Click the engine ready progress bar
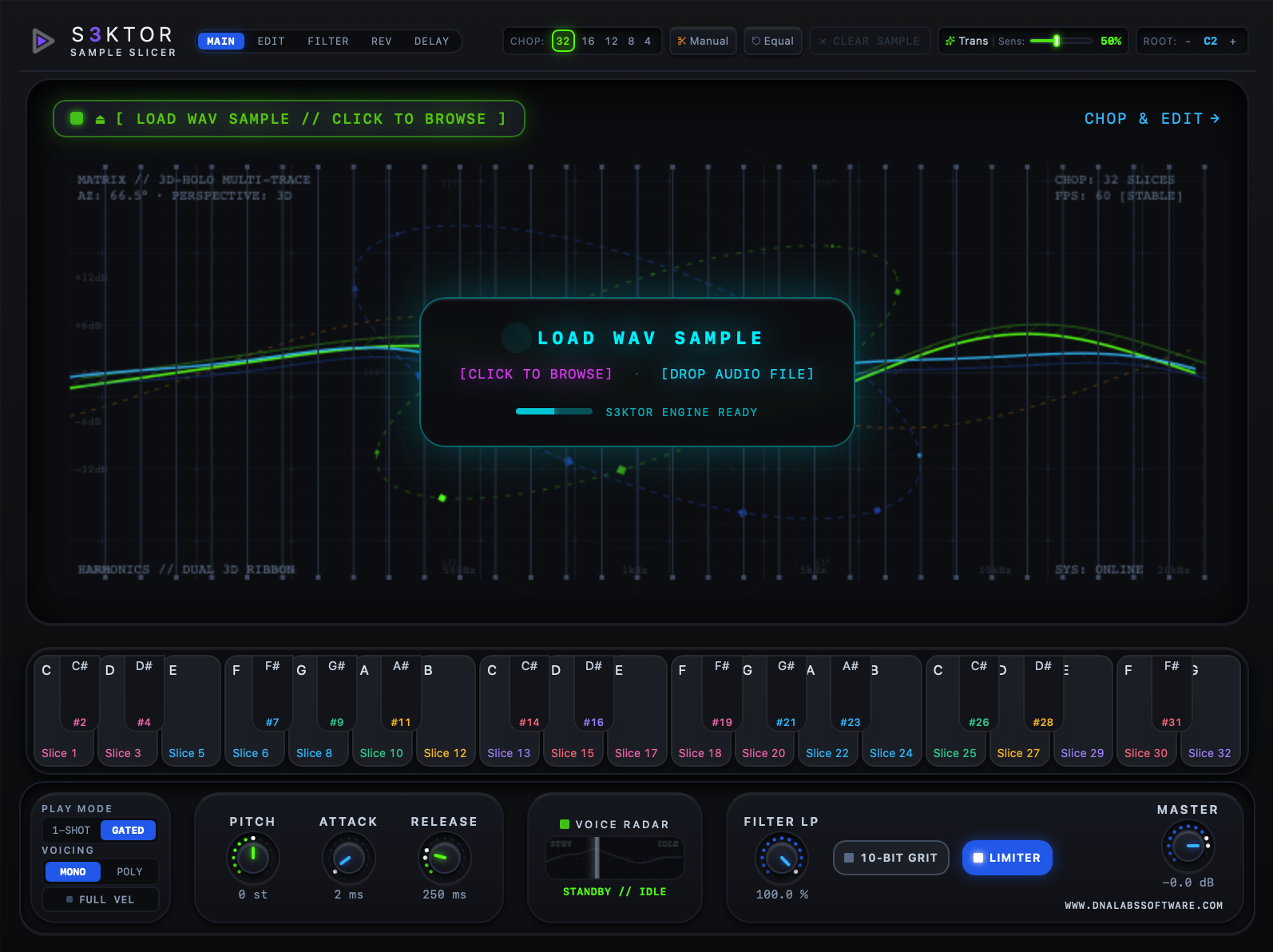The height and width of the screenshot is (952, 1273). [x=554, y=411]
